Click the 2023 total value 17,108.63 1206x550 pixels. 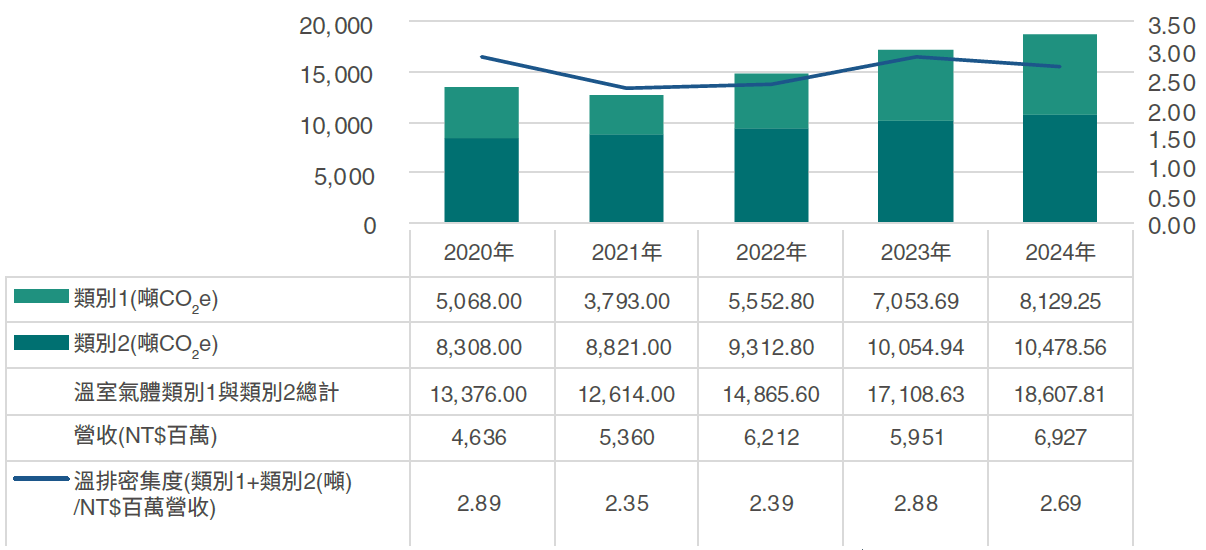(916, 394)
